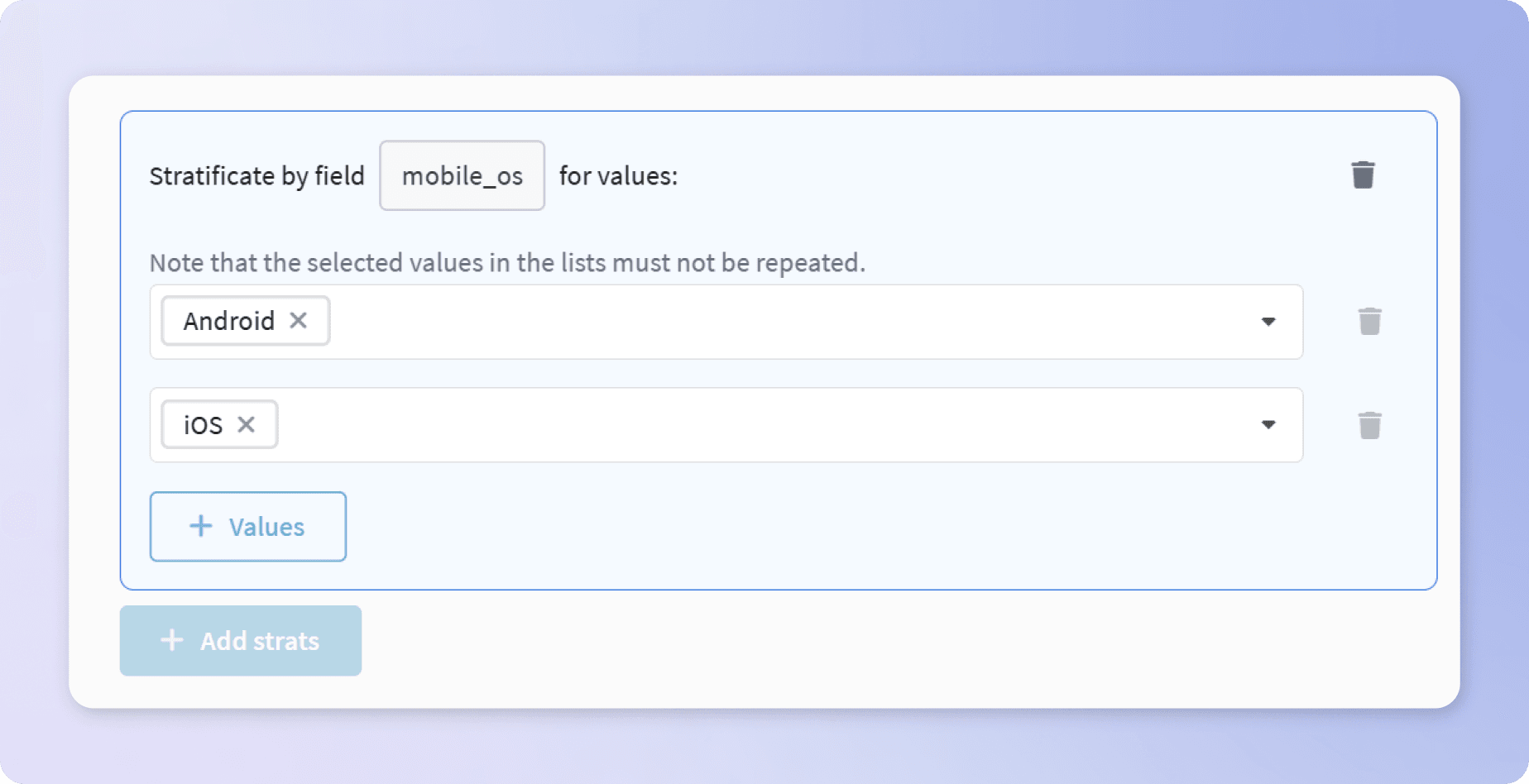Select the Android chip label
The image size is (1529, 784).
(x=228, y=321)
